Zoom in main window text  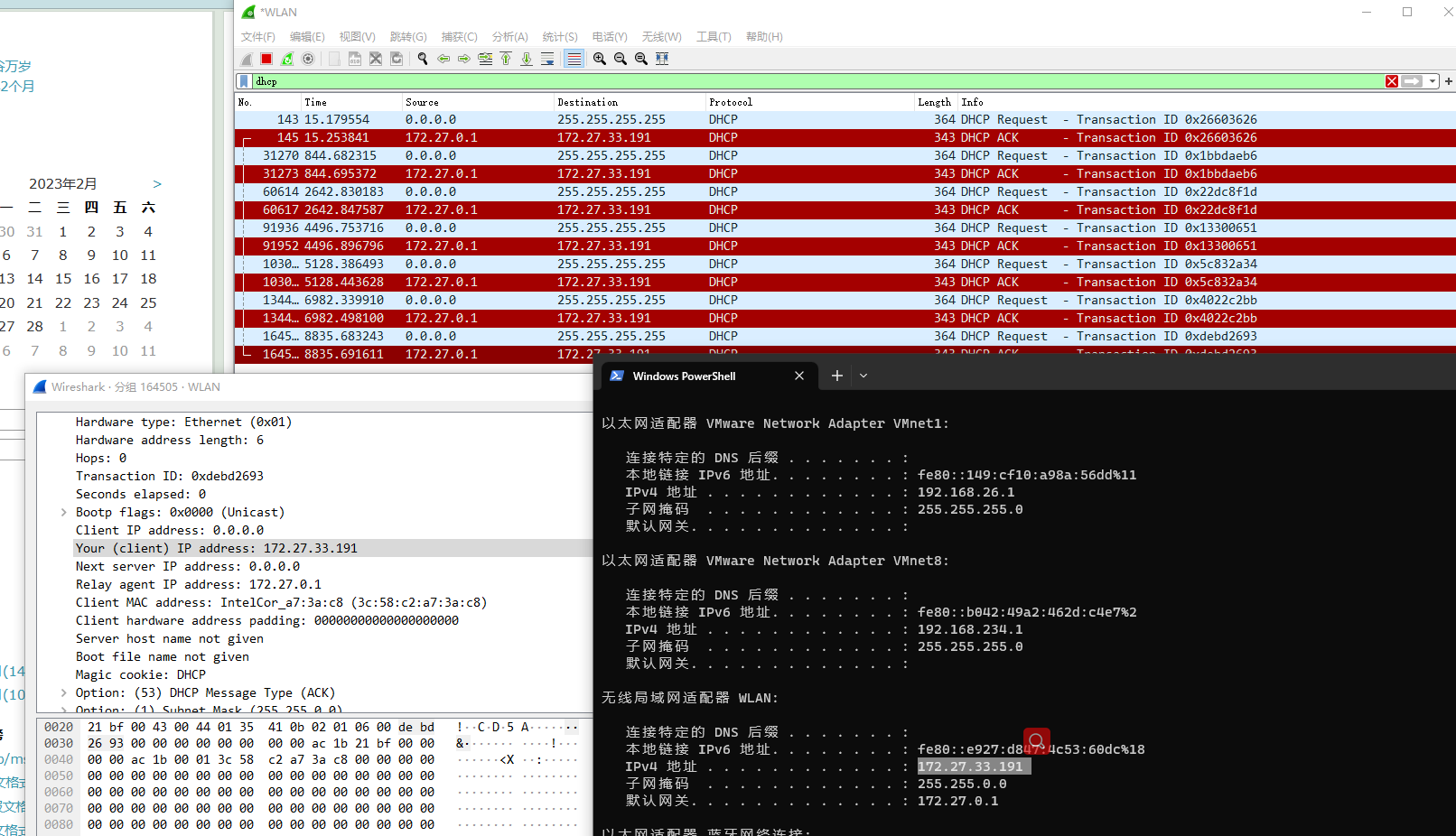click(600, 59)
